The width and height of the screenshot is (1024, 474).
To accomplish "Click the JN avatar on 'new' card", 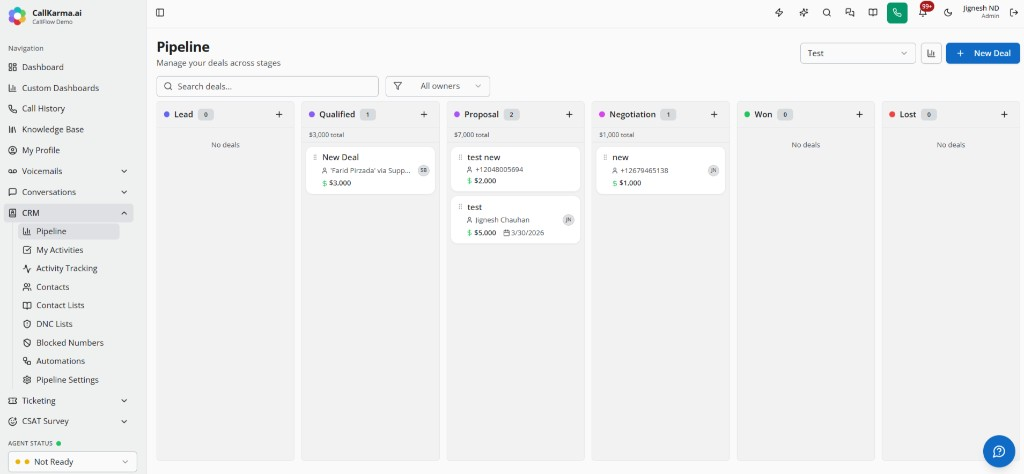I will click(x=713, y=170).
